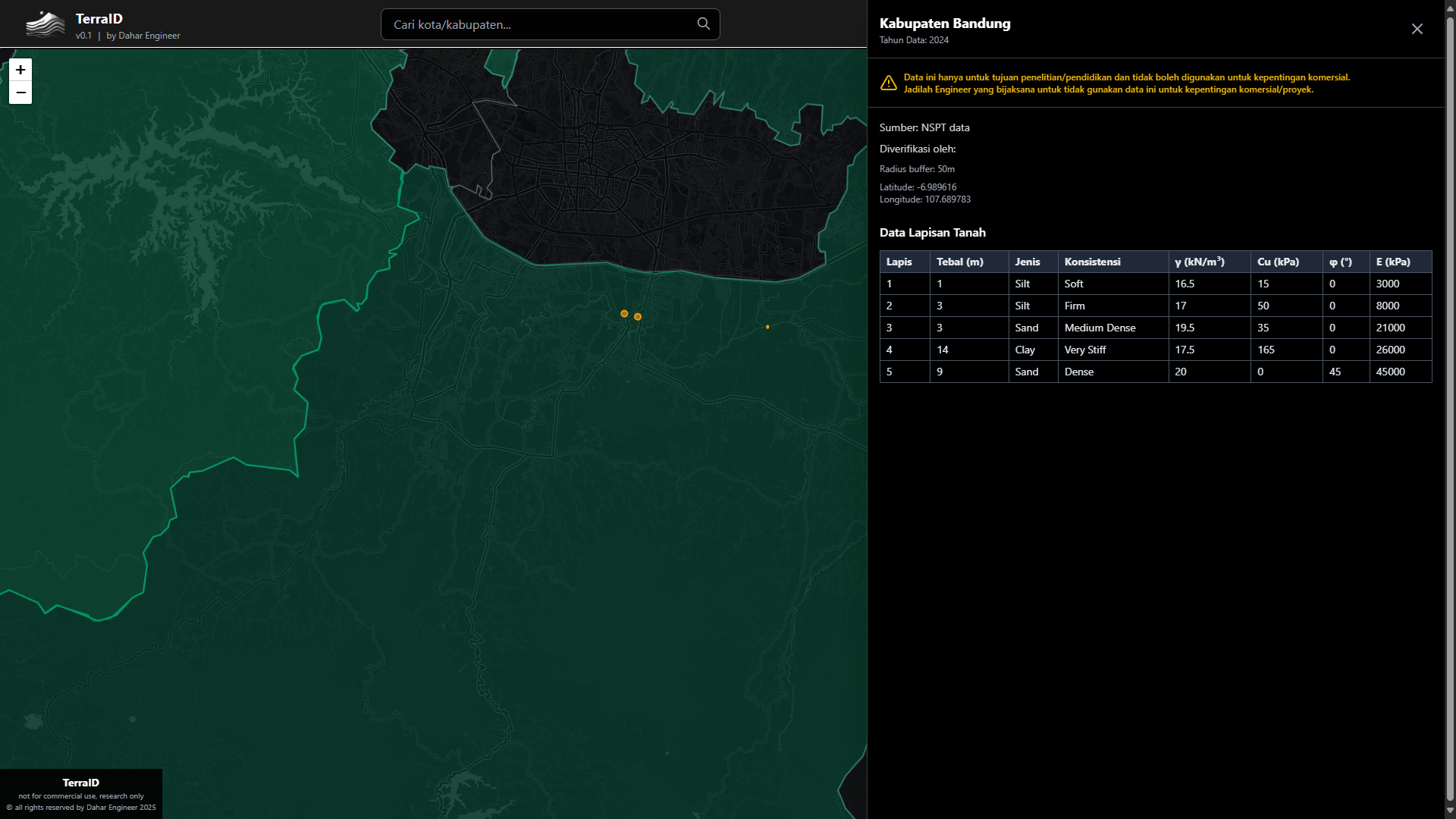Screen dimensions: 1456x819
Task: Click the scrollbar down arrow
Action: (x=1450, y=811)
